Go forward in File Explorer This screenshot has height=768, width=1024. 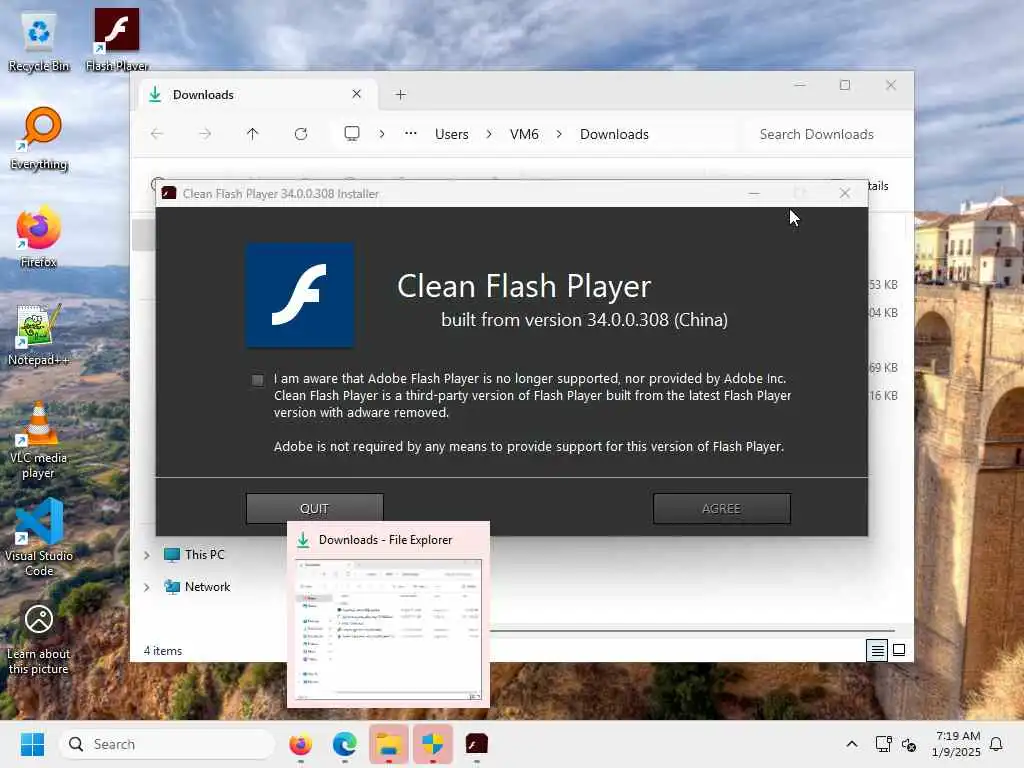205,134
